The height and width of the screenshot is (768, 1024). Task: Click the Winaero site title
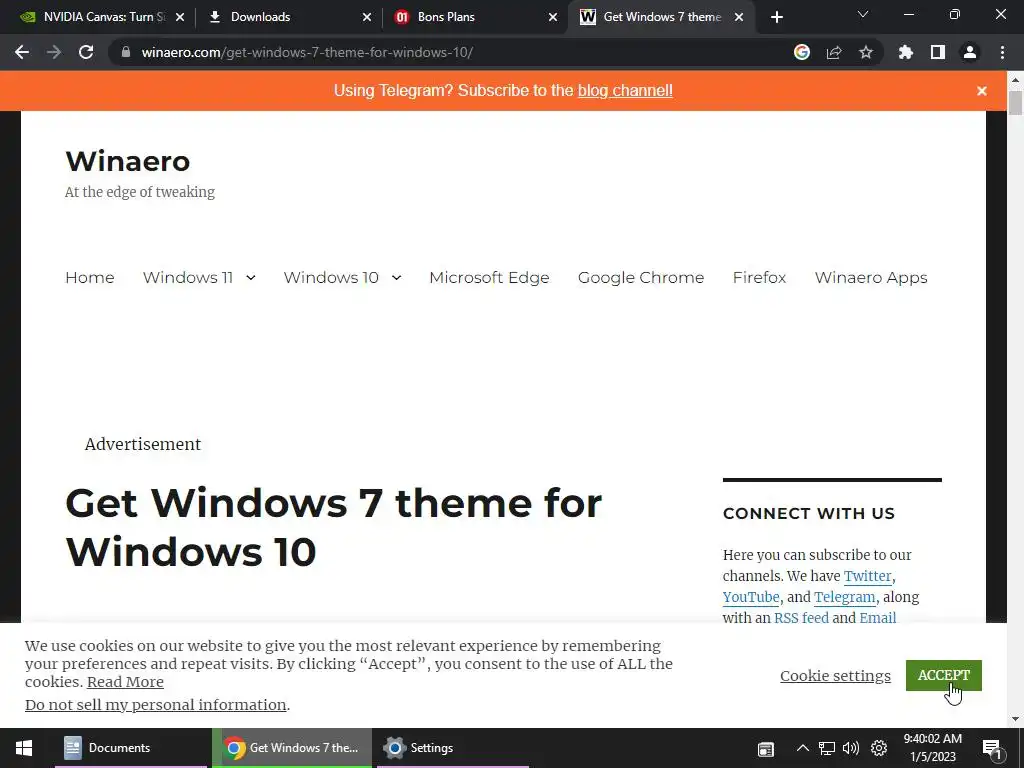point(128,161)
